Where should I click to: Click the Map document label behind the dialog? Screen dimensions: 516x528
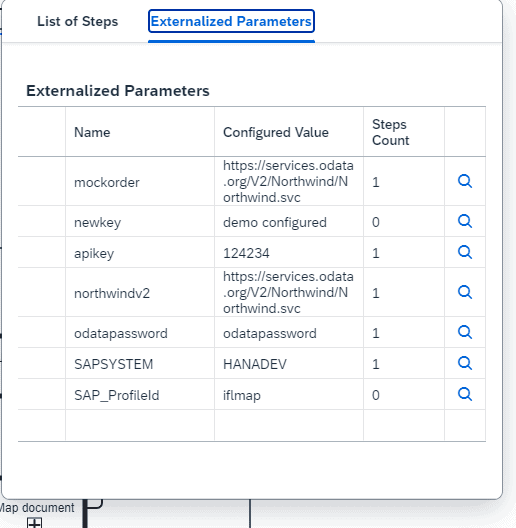point(37,508)
